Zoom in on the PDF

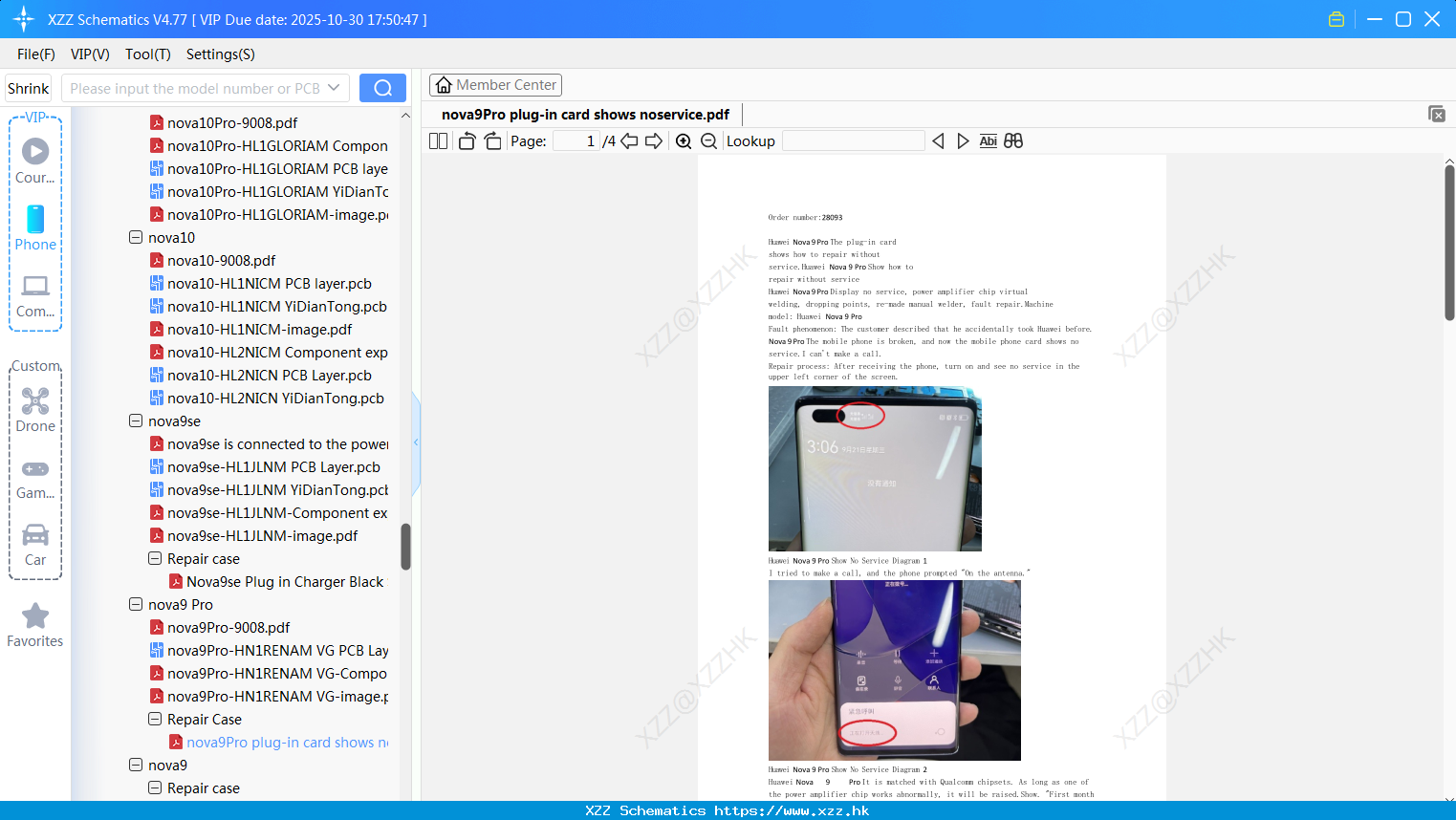(x=684, y=141)
